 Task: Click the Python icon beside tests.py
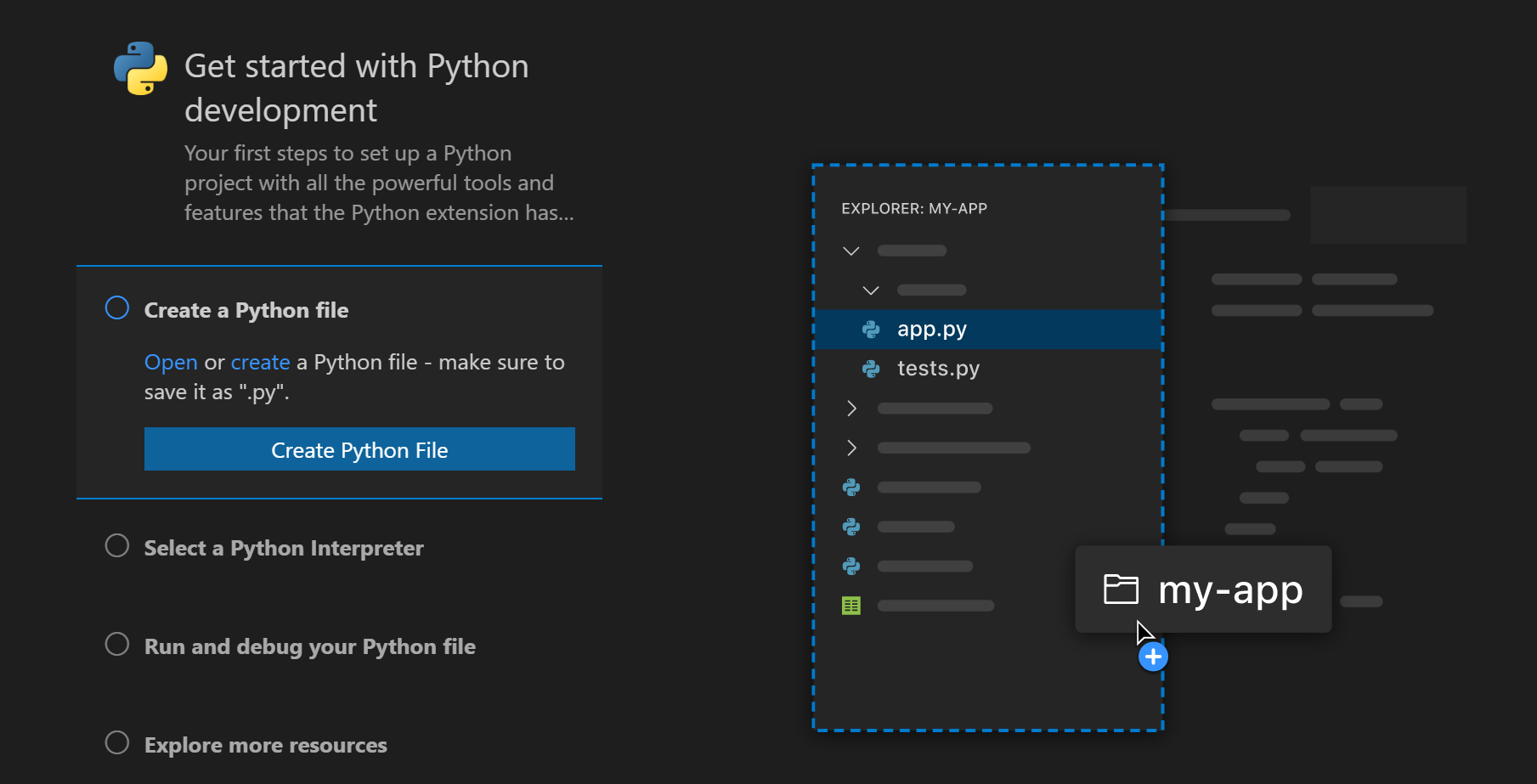click(x=873, y=368)
